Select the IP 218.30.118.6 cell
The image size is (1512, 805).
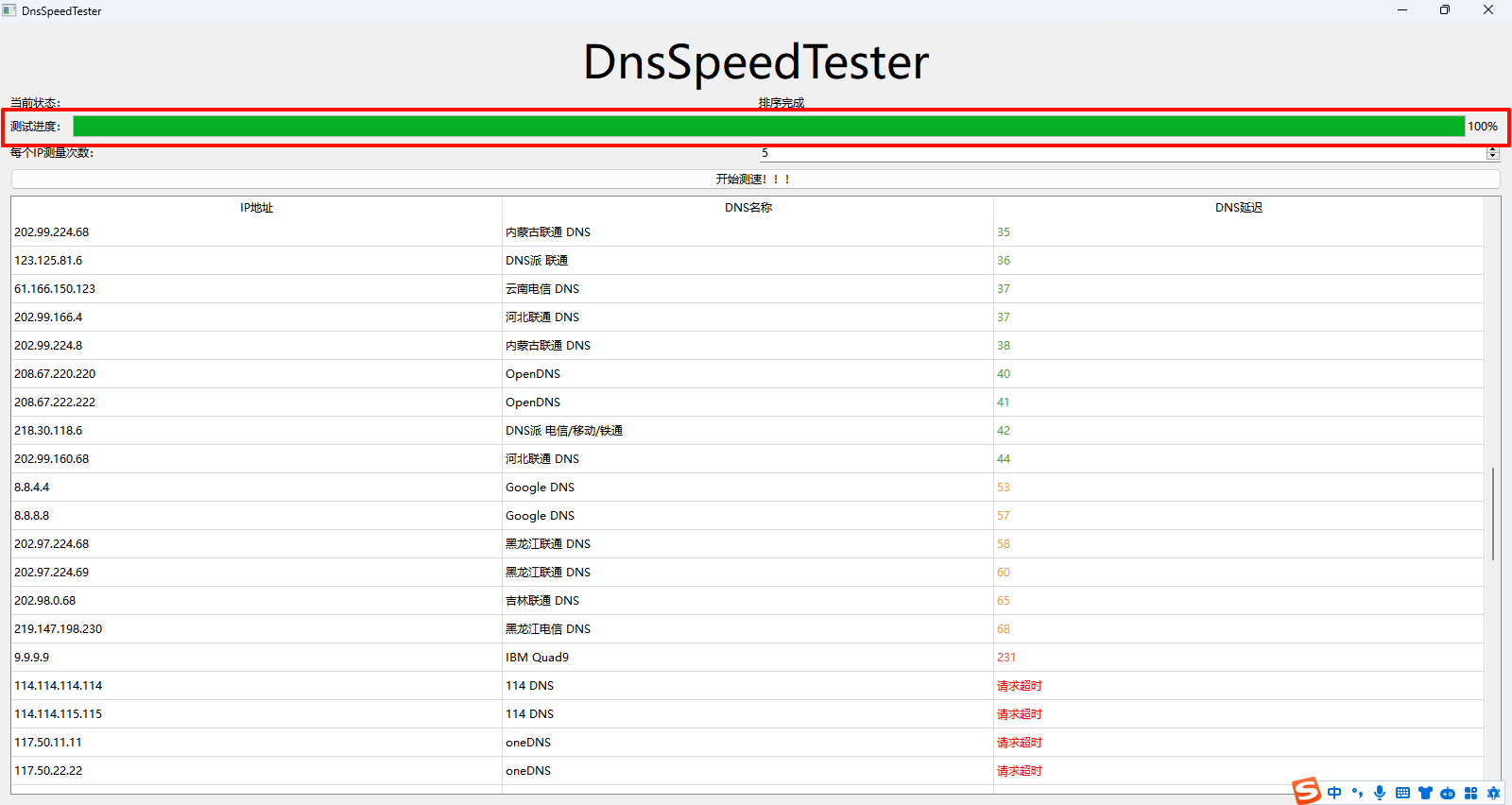click(256, 430)
